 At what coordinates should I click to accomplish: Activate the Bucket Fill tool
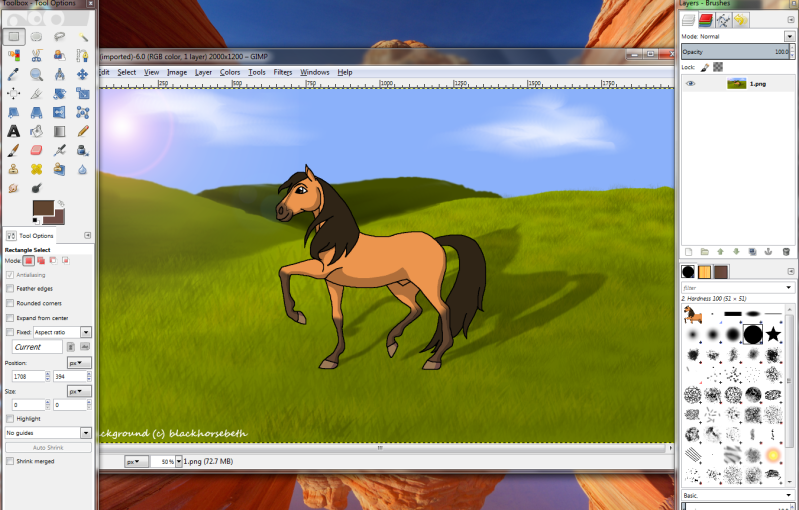[36, 131]
